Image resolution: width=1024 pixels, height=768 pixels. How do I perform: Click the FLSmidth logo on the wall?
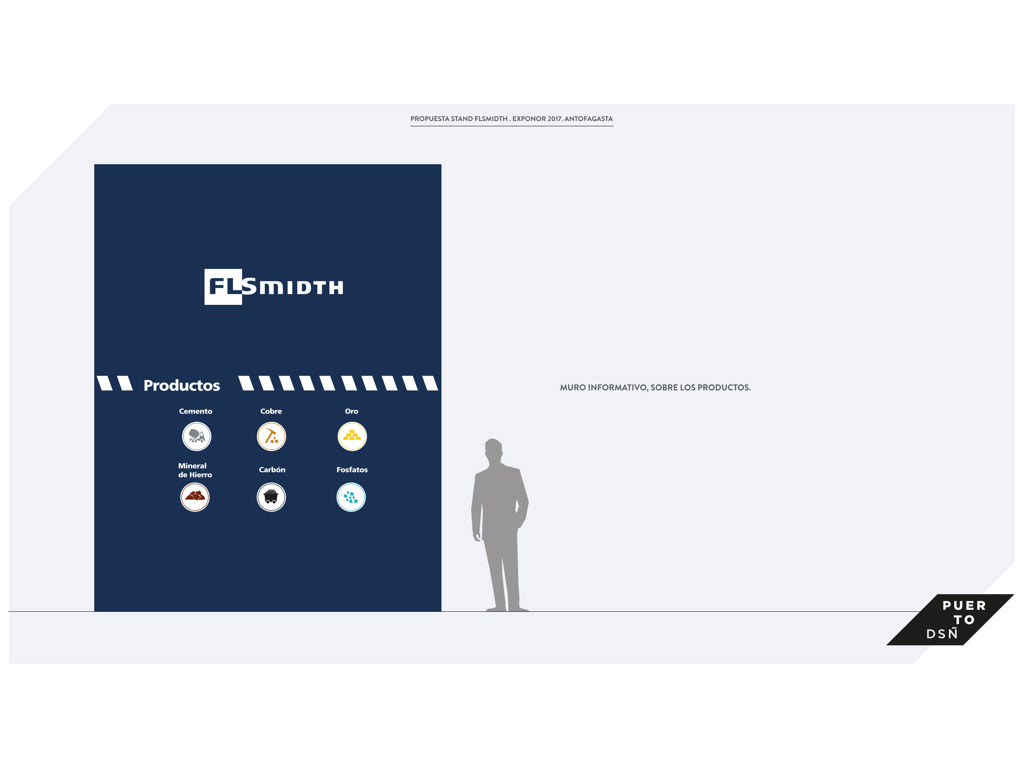[274, 287]
